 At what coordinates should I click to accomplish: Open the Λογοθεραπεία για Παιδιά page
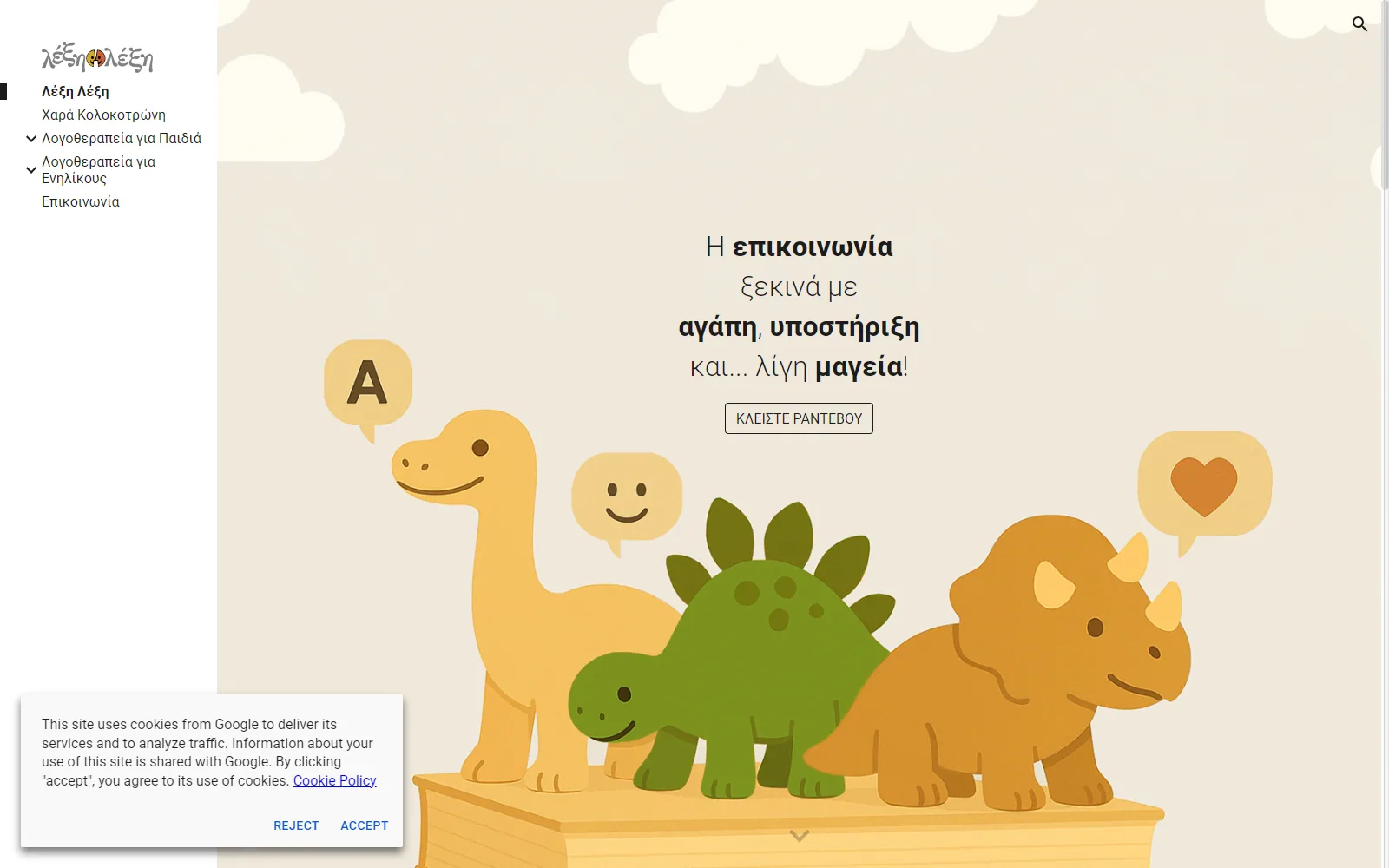tap(122, 138)
